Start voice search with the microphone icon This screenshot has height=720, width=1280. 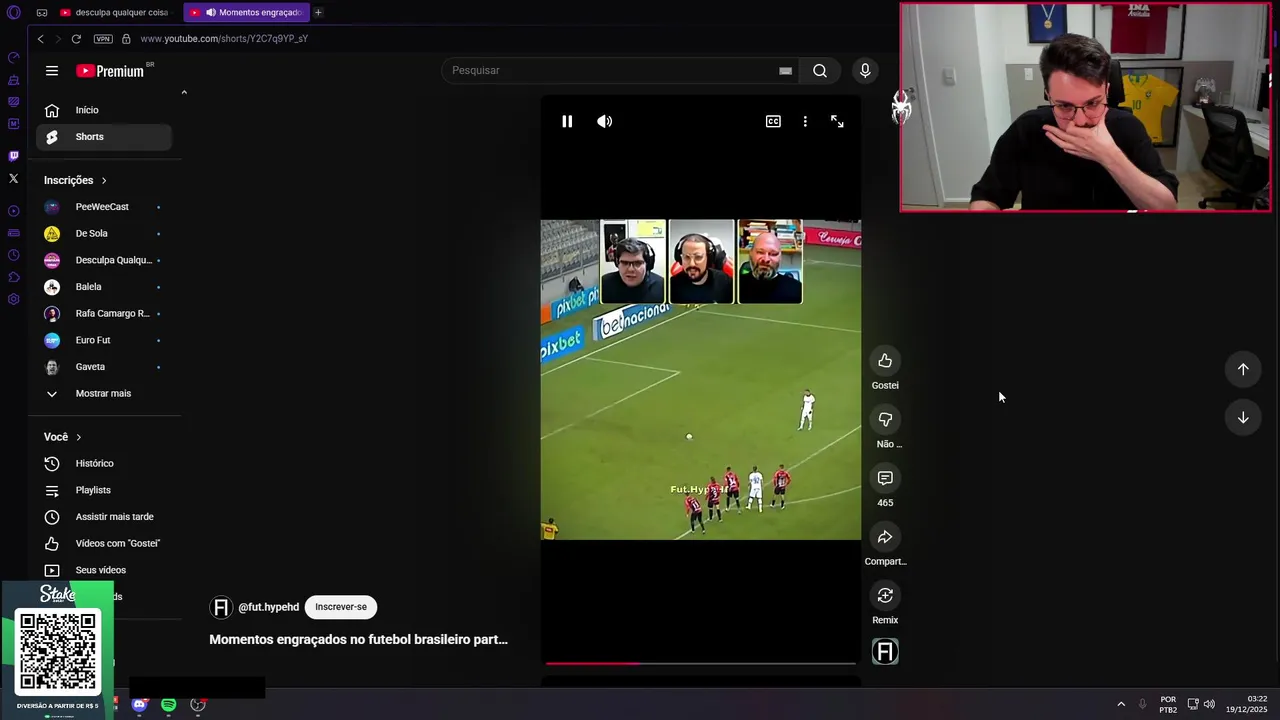click(865, 70)
